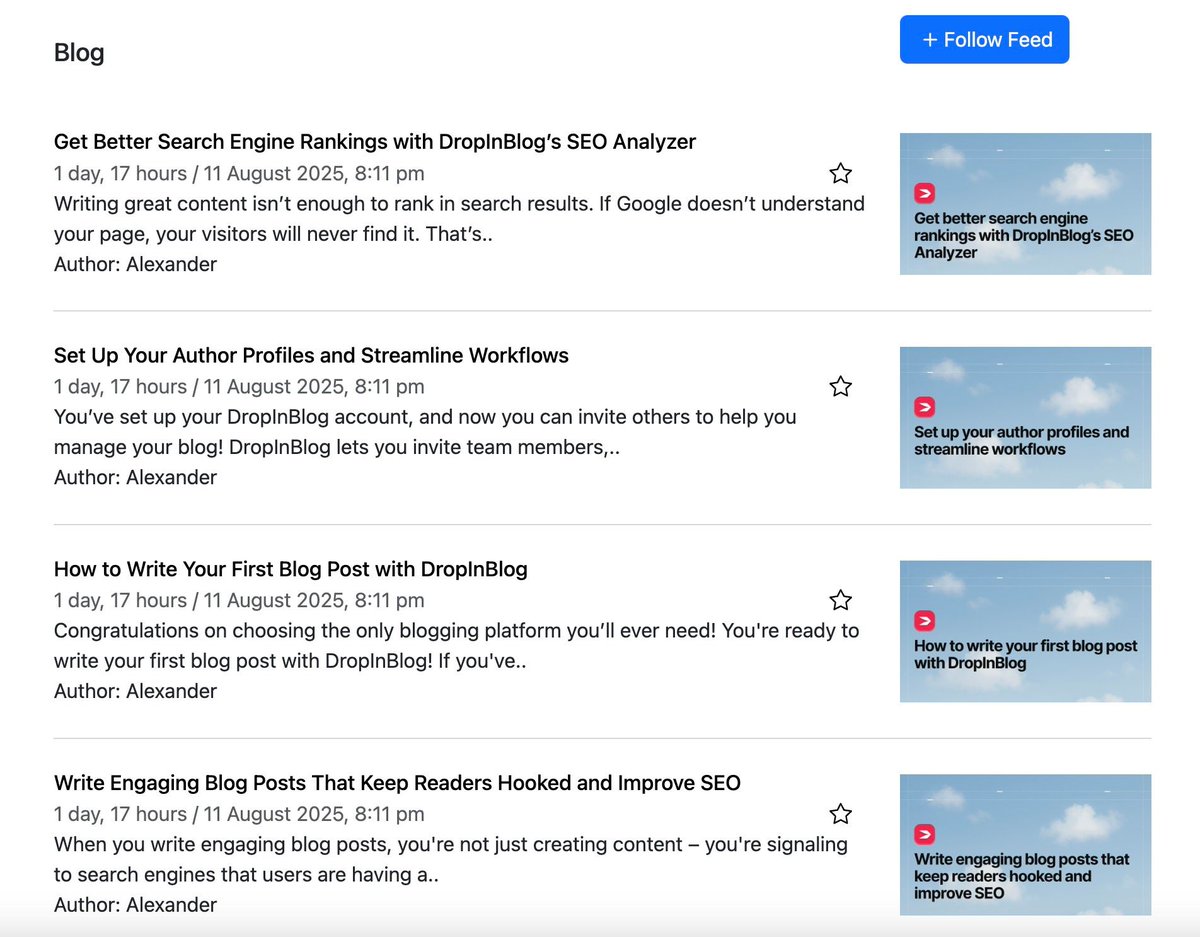
Task: Click the date line under the First Blog Post title
Action: pos(239,601)
